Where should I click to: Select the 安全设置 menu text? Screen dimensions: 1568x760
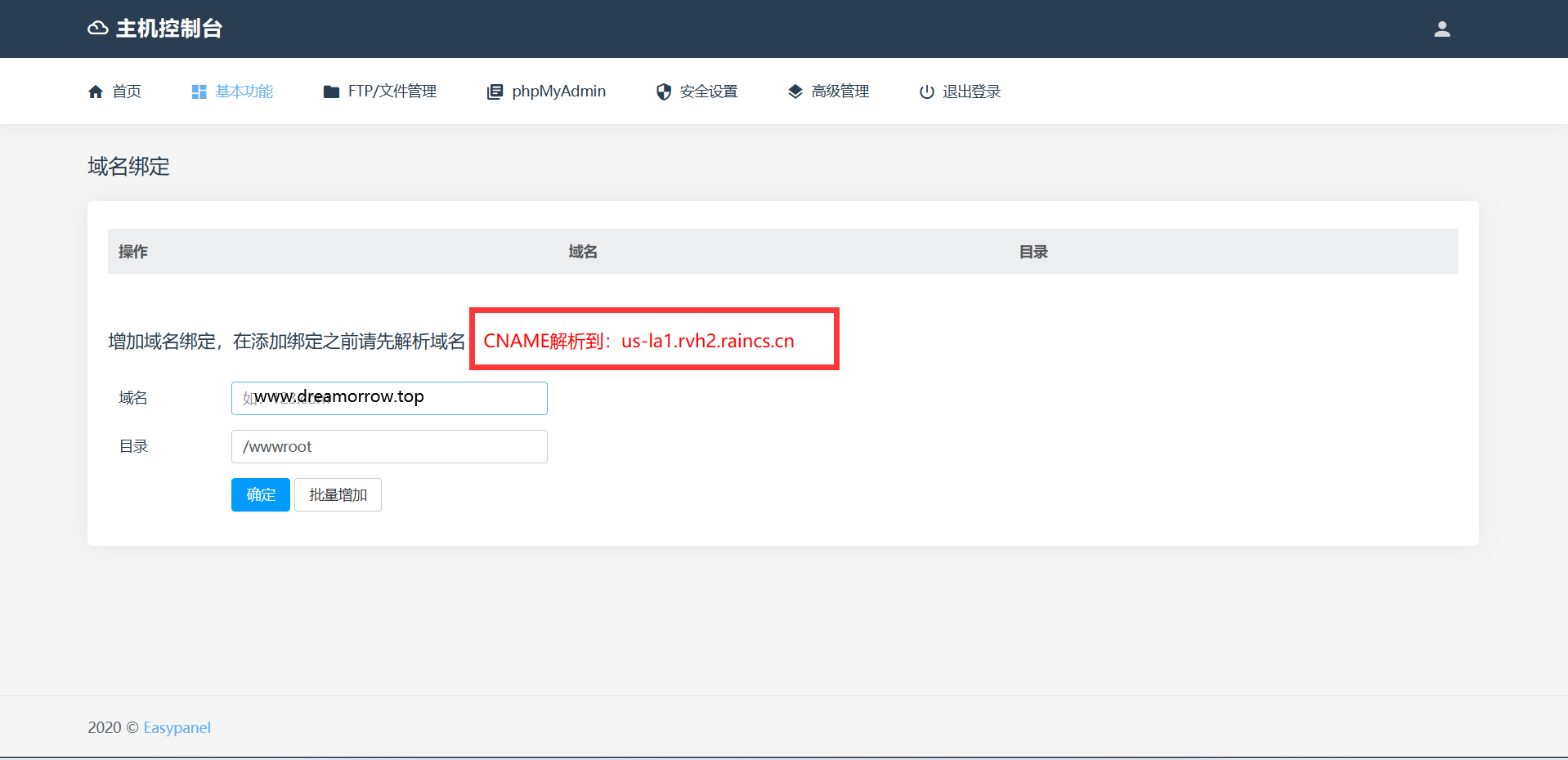tap(708, 92)
